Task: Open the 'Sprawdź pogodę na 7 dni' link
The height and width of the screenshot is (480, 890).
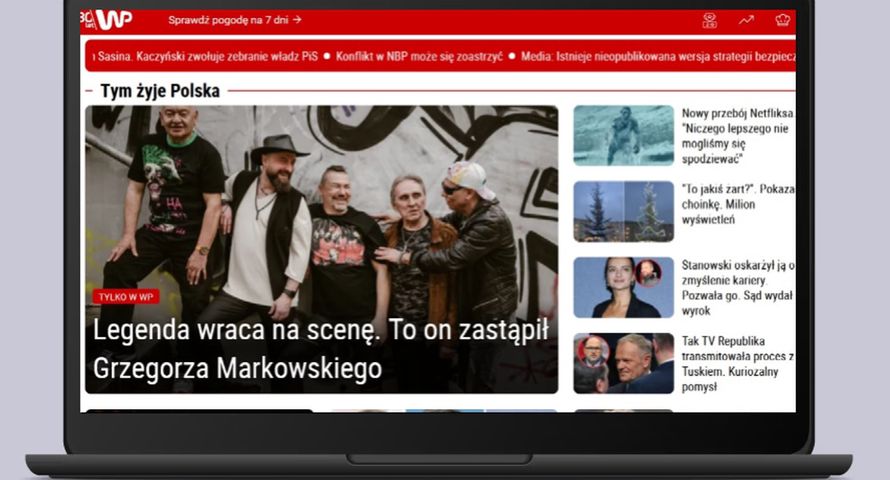Action: click(x=234, y=20)
